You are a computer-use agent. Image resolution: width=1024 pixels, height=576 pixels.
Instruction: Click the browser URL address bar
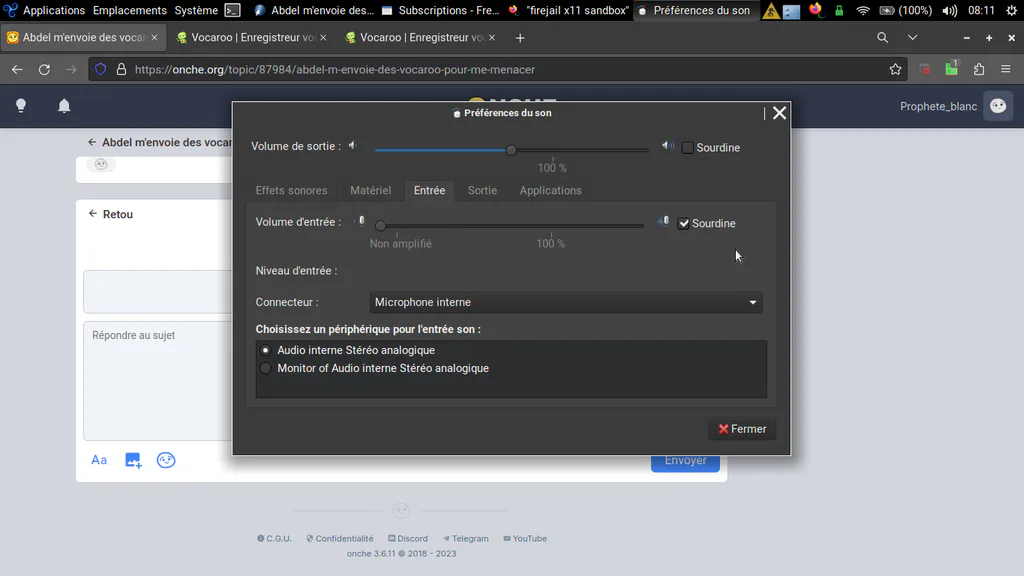pyautogui.click(x=496, y=69)
